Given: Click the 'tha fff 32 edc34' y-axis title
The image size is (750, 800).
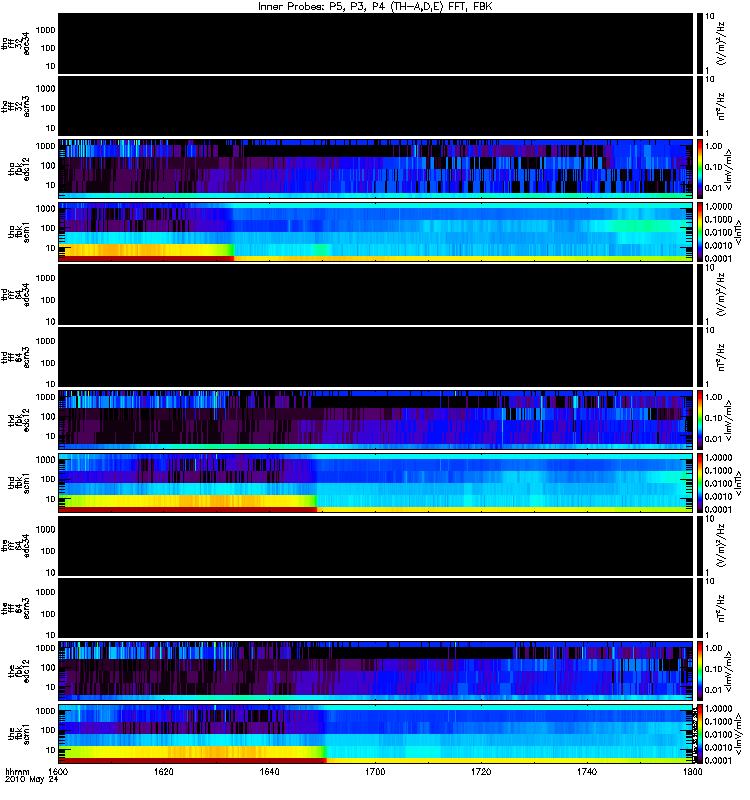Looking at the screenshot, I should point(16,43).
